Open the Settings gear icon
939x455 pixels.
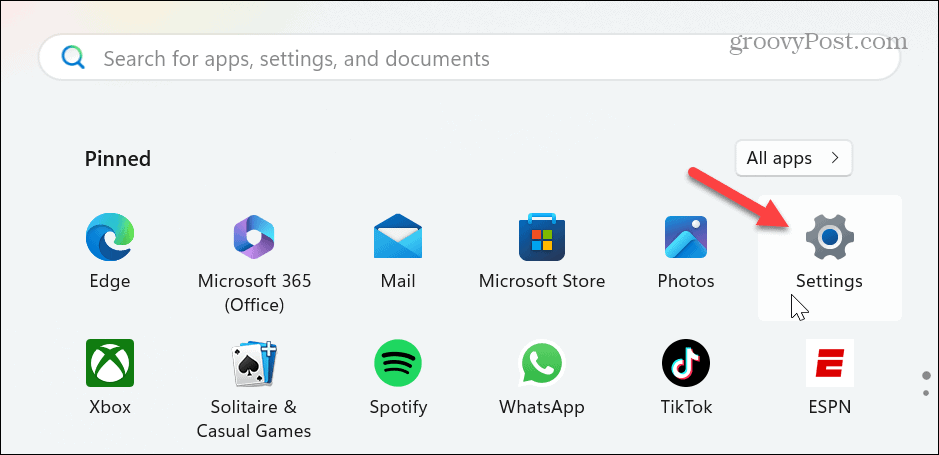(829, 237)
